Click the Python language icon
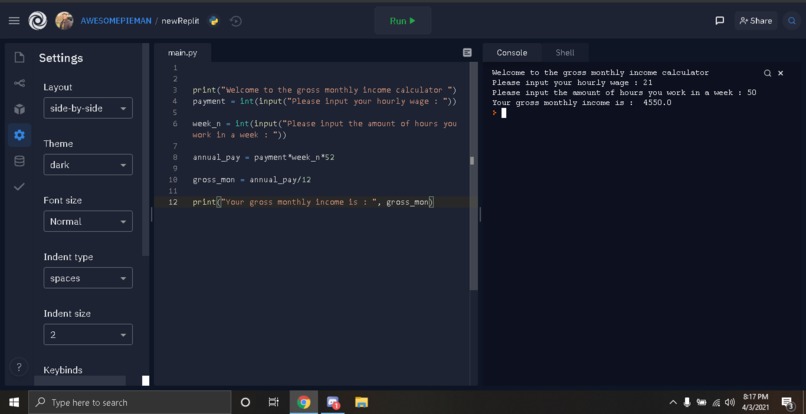 [213, 21]
